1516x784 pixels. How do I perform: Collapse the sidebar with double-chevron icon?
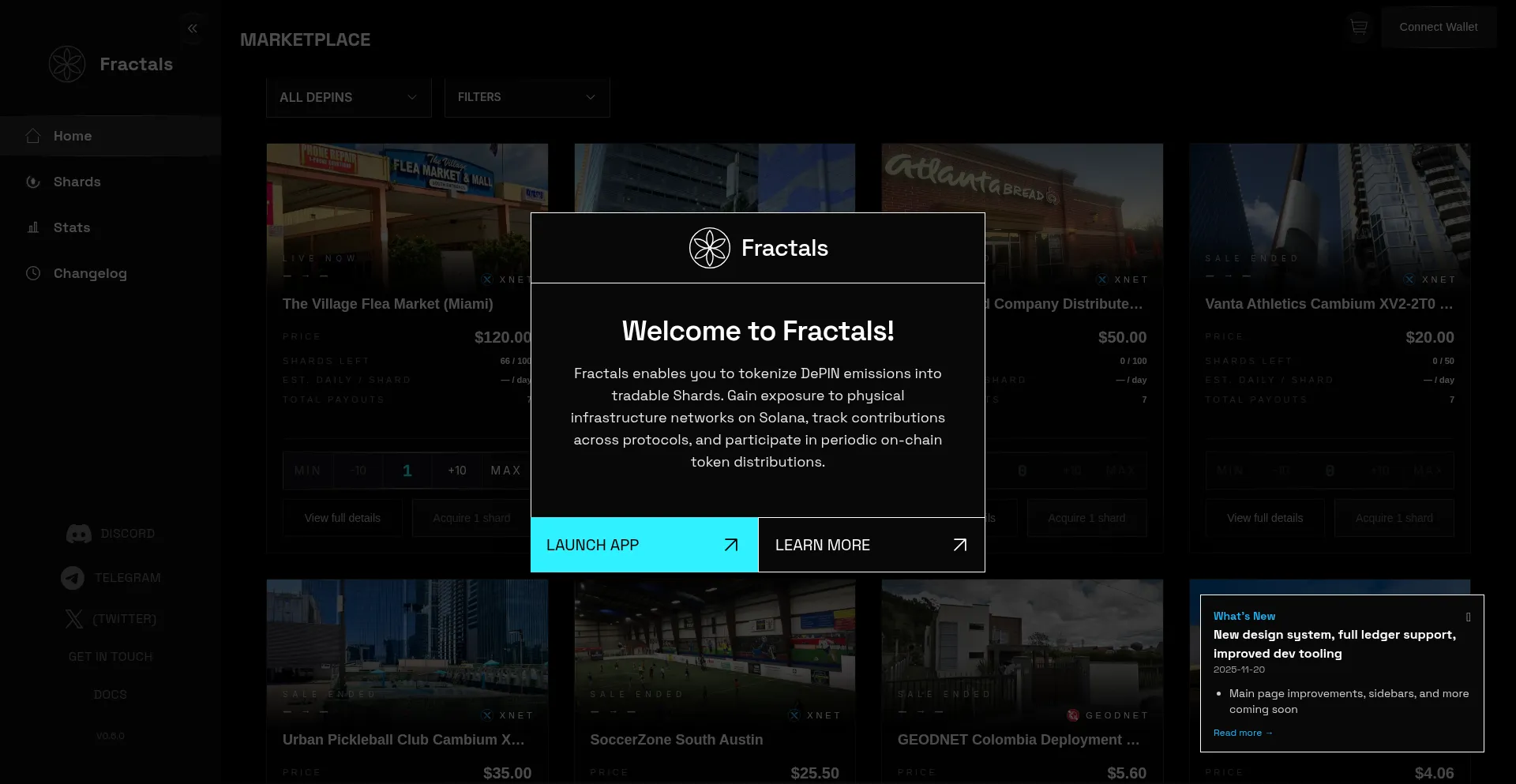(192, 28)
